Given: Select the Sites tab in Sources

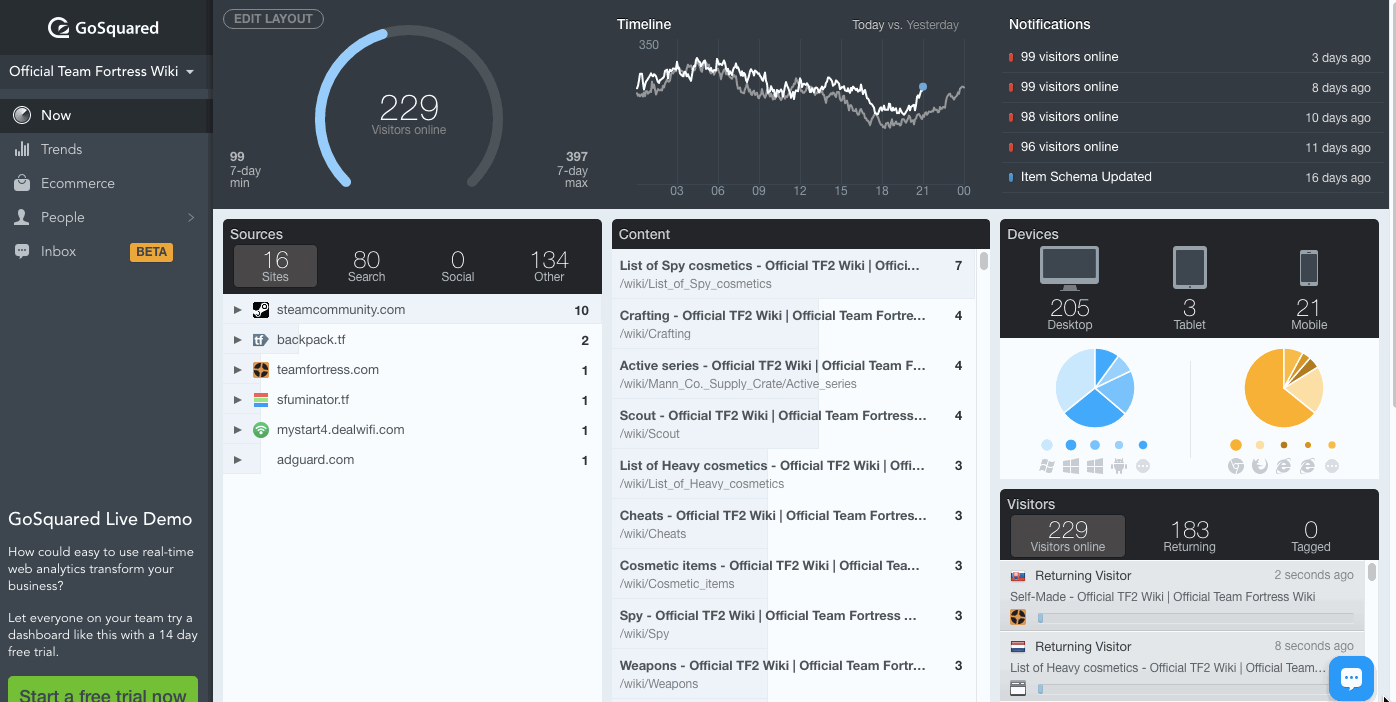Looking at the screenshot, I should (275, 267).
